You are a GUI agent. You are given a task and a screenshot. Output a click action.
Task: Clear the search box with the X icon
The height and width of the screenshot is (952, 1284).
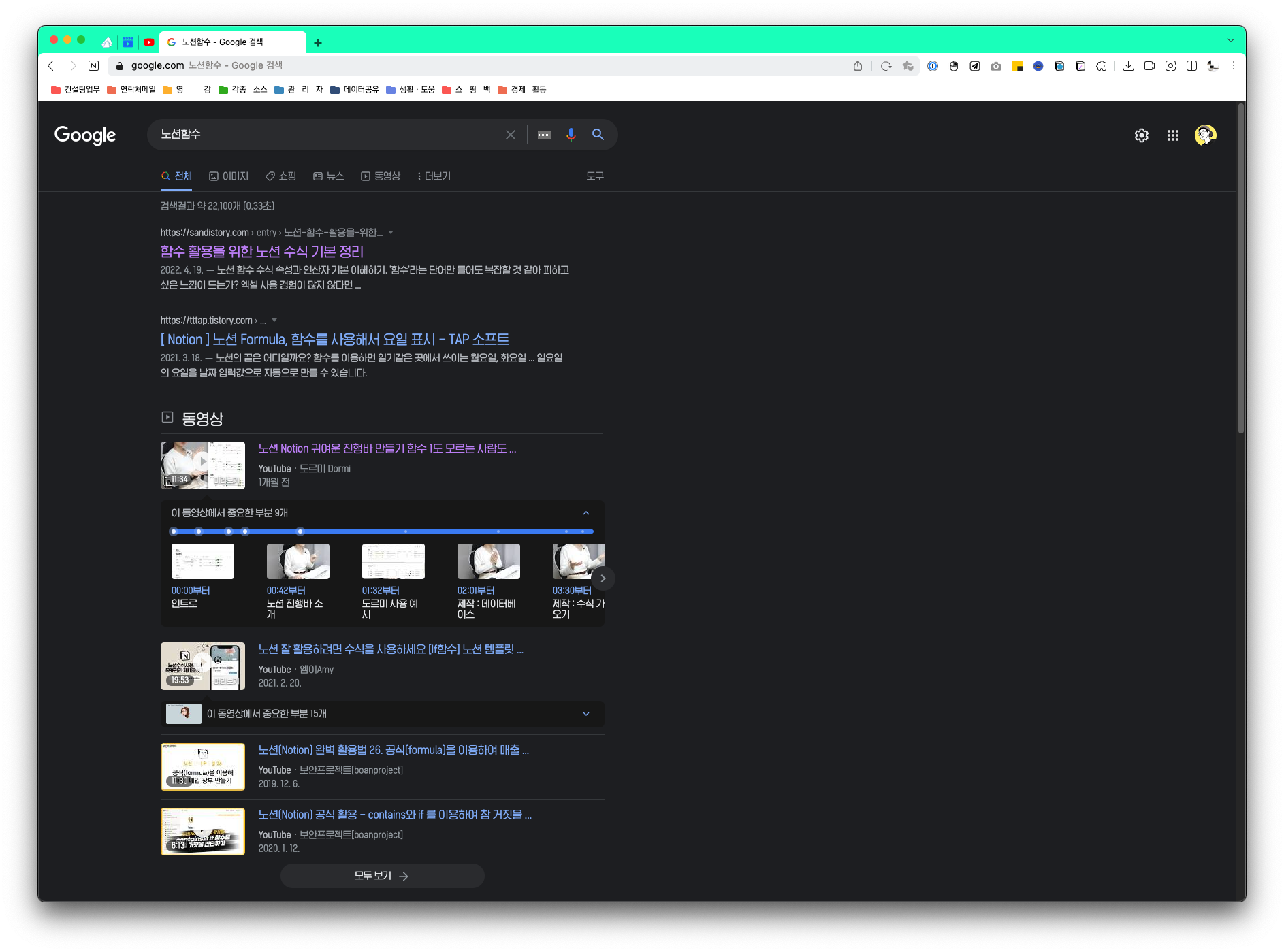pyautogui.click(x=511, y=135)
